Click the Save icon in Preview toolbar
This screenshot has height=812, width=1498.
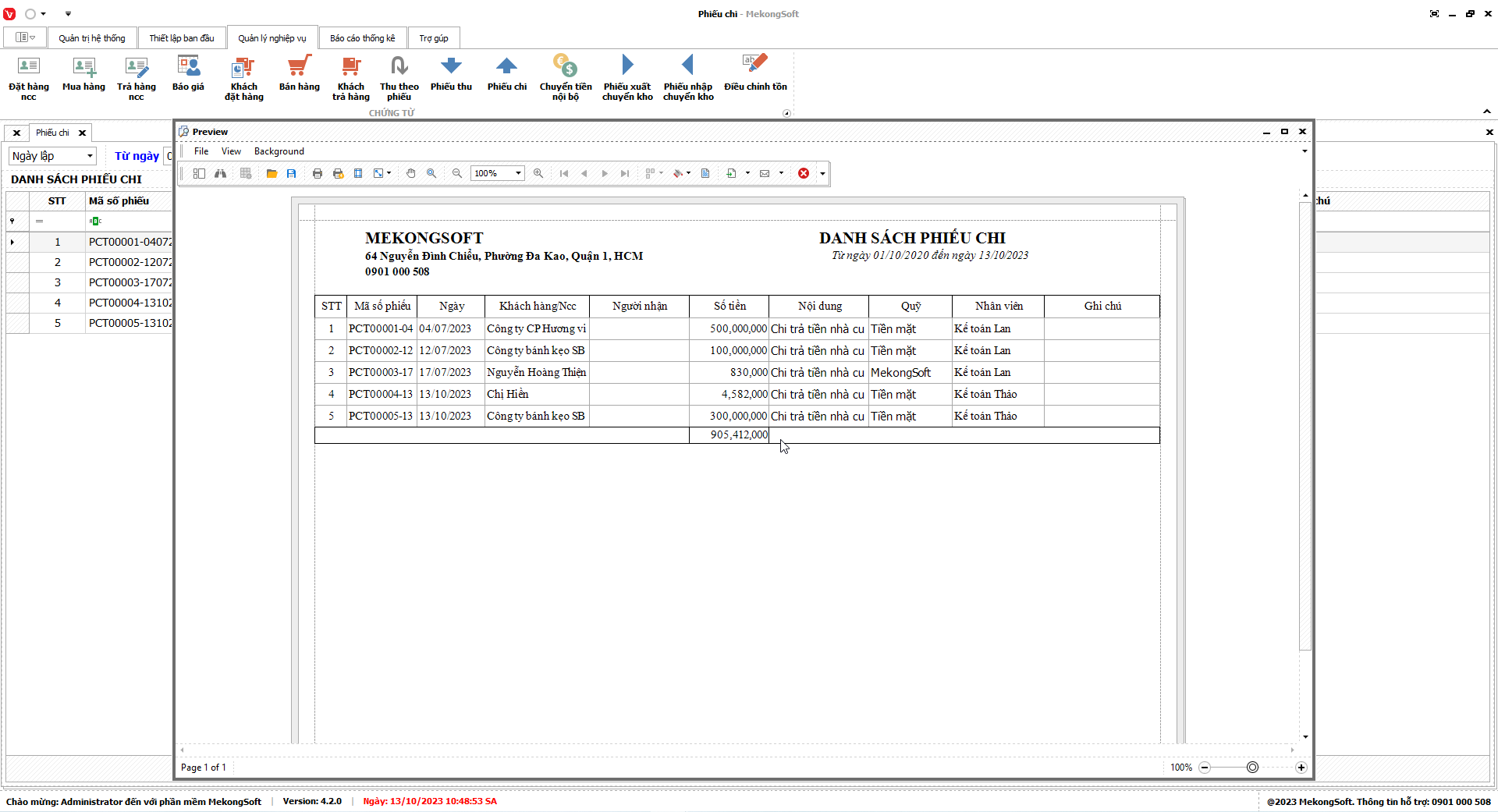pos(292,174)
